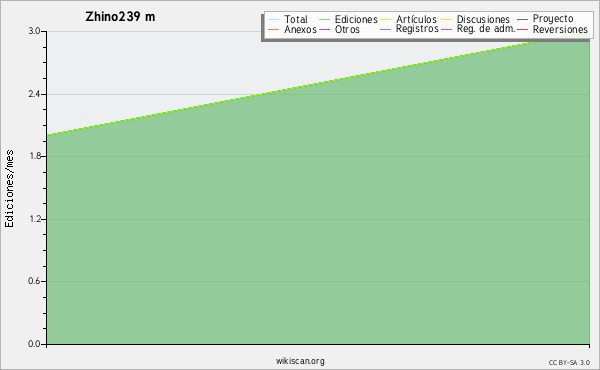Click the 0.6 y-axis tick label
Screen dimensions: 600x370
tap(34, 281)
